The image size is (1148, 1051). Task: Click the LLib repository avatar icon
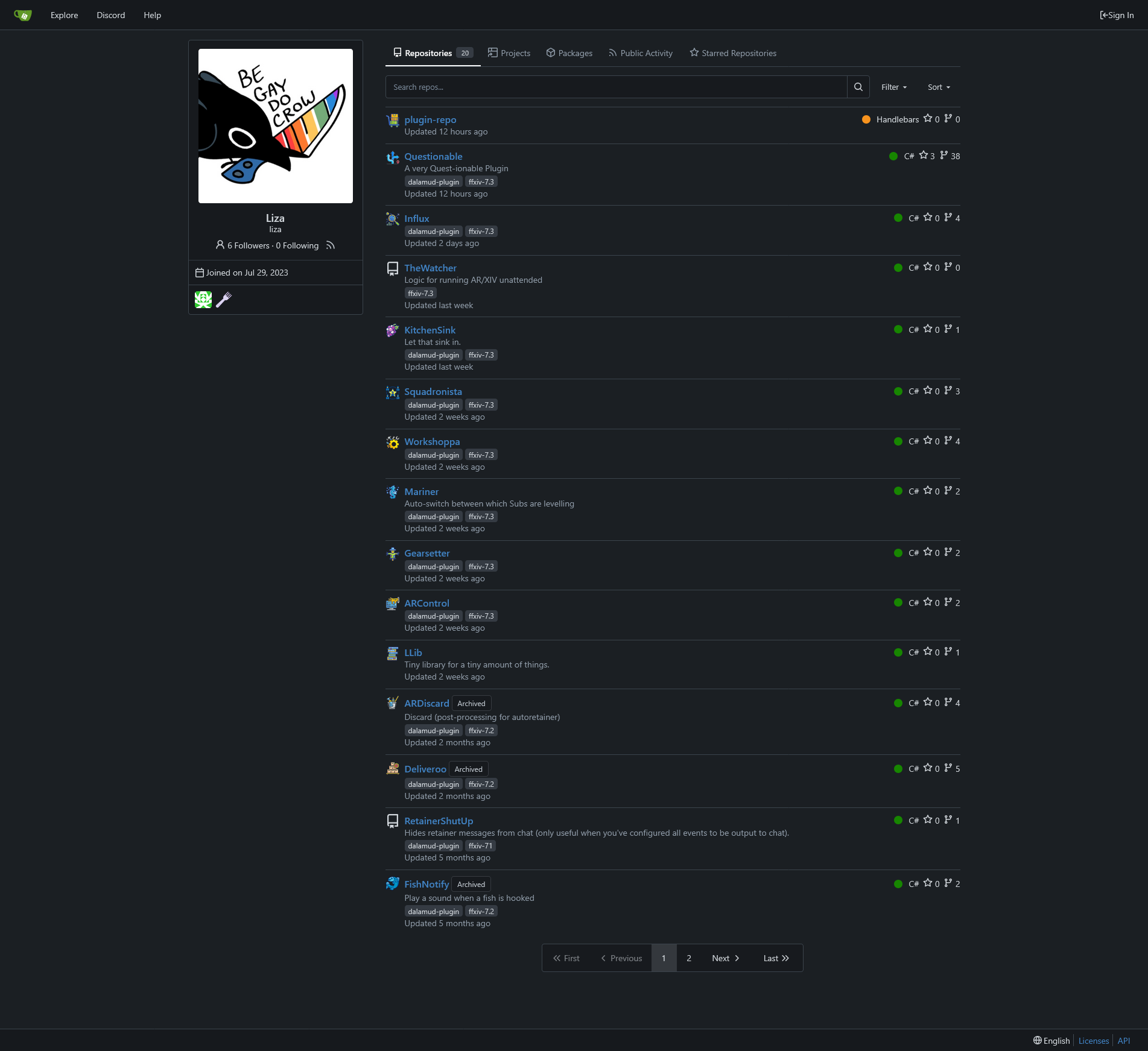point(393,653)
